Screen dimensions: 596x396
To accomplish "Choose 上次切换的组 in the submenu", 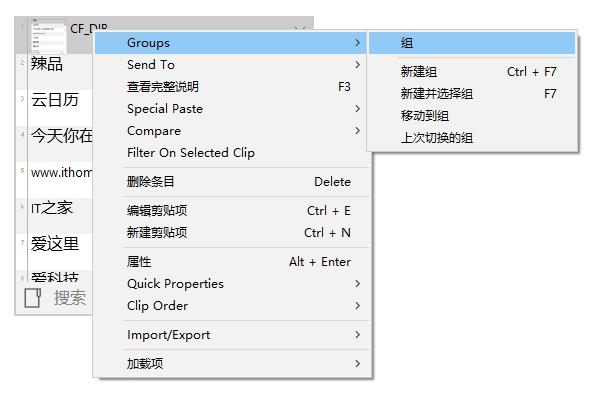I will (x=472, y=138).
